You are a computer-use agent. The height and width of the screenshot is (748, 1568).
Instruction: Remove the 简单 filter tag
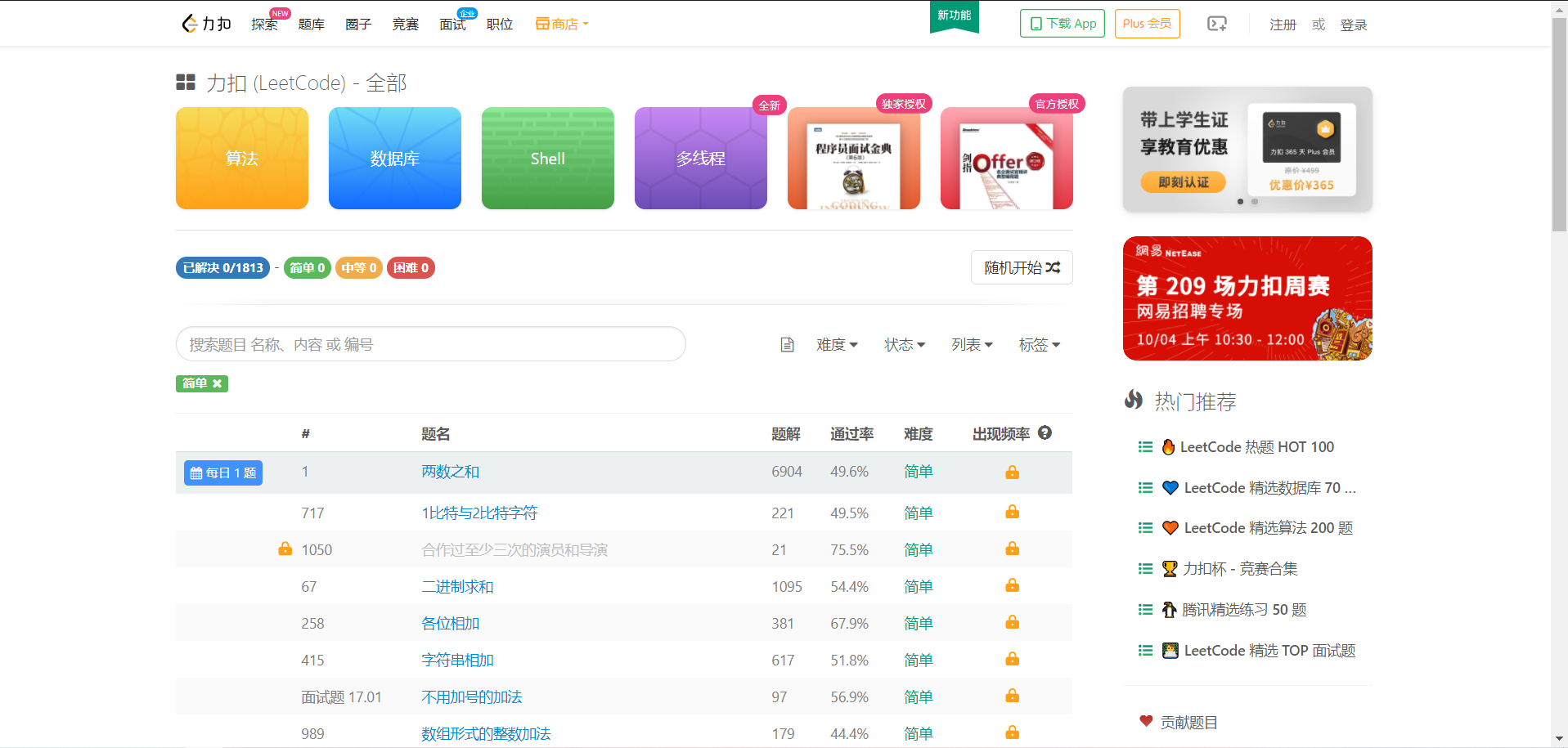click(217, 383)
